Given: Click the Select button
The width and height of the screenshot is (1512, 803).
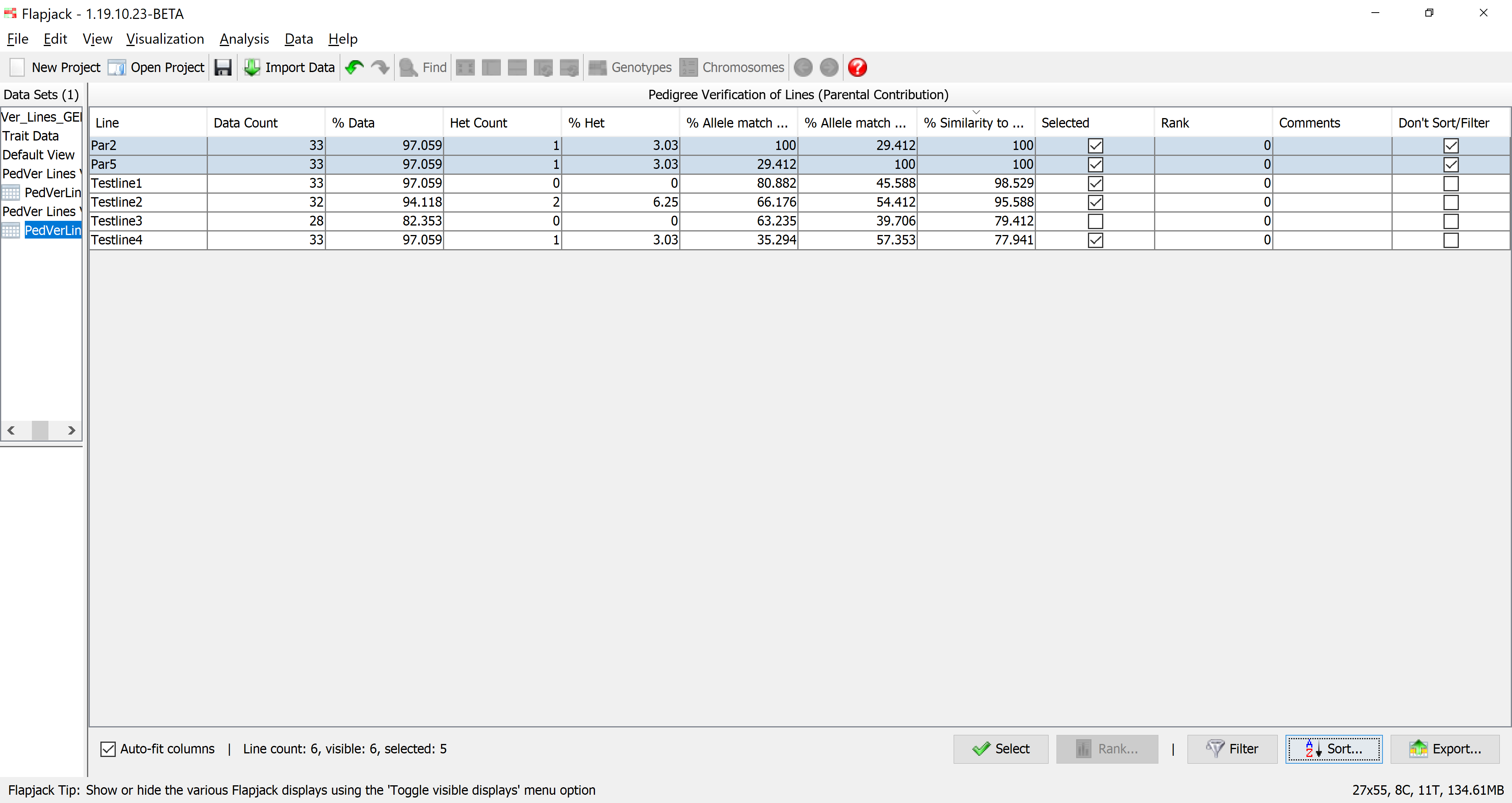Looking at the screenshot, I should pyautogui.click(x=1001, y=749).
